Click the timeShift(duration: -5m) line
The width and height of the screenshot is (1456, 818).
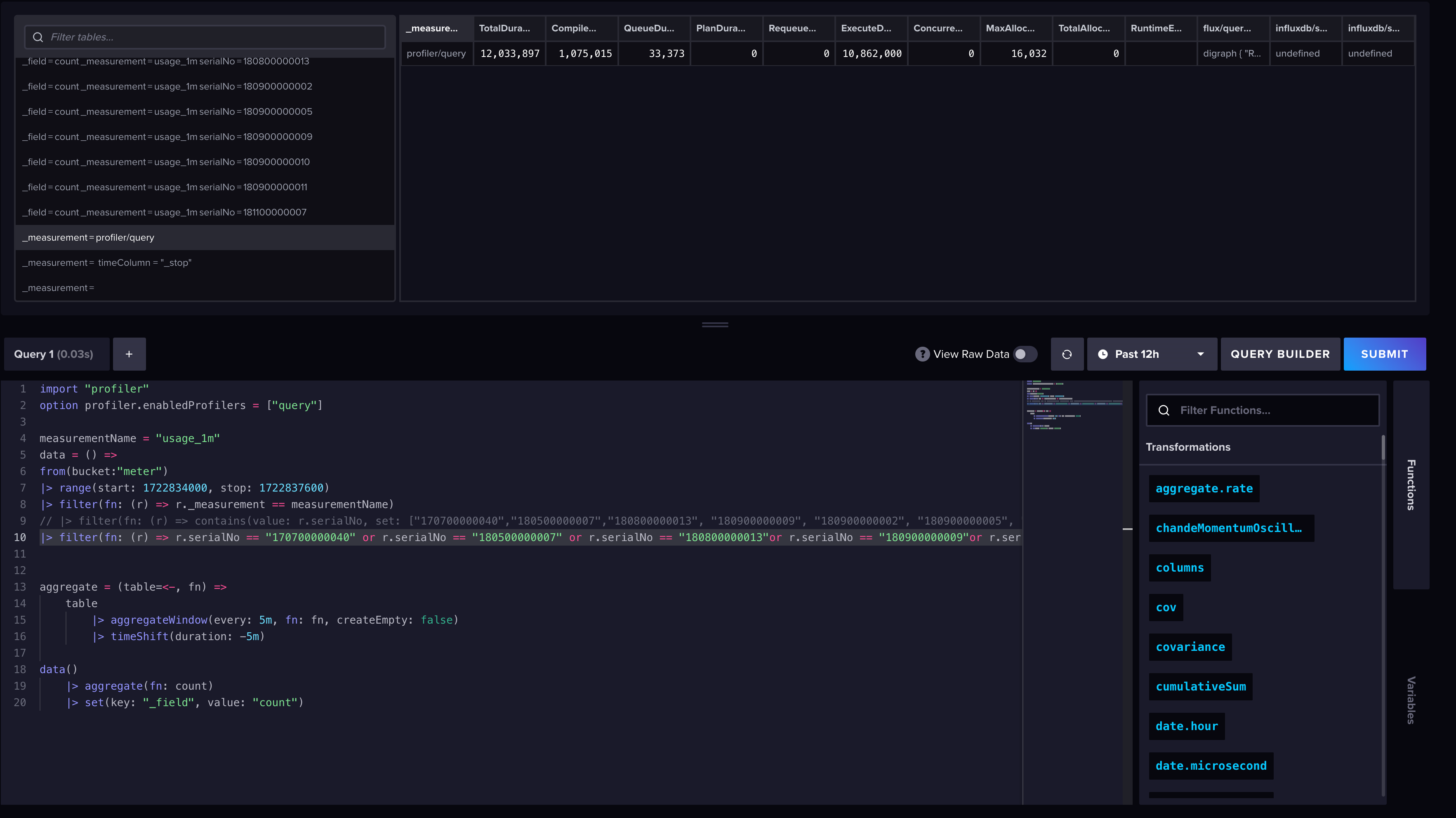pos(179,636)
